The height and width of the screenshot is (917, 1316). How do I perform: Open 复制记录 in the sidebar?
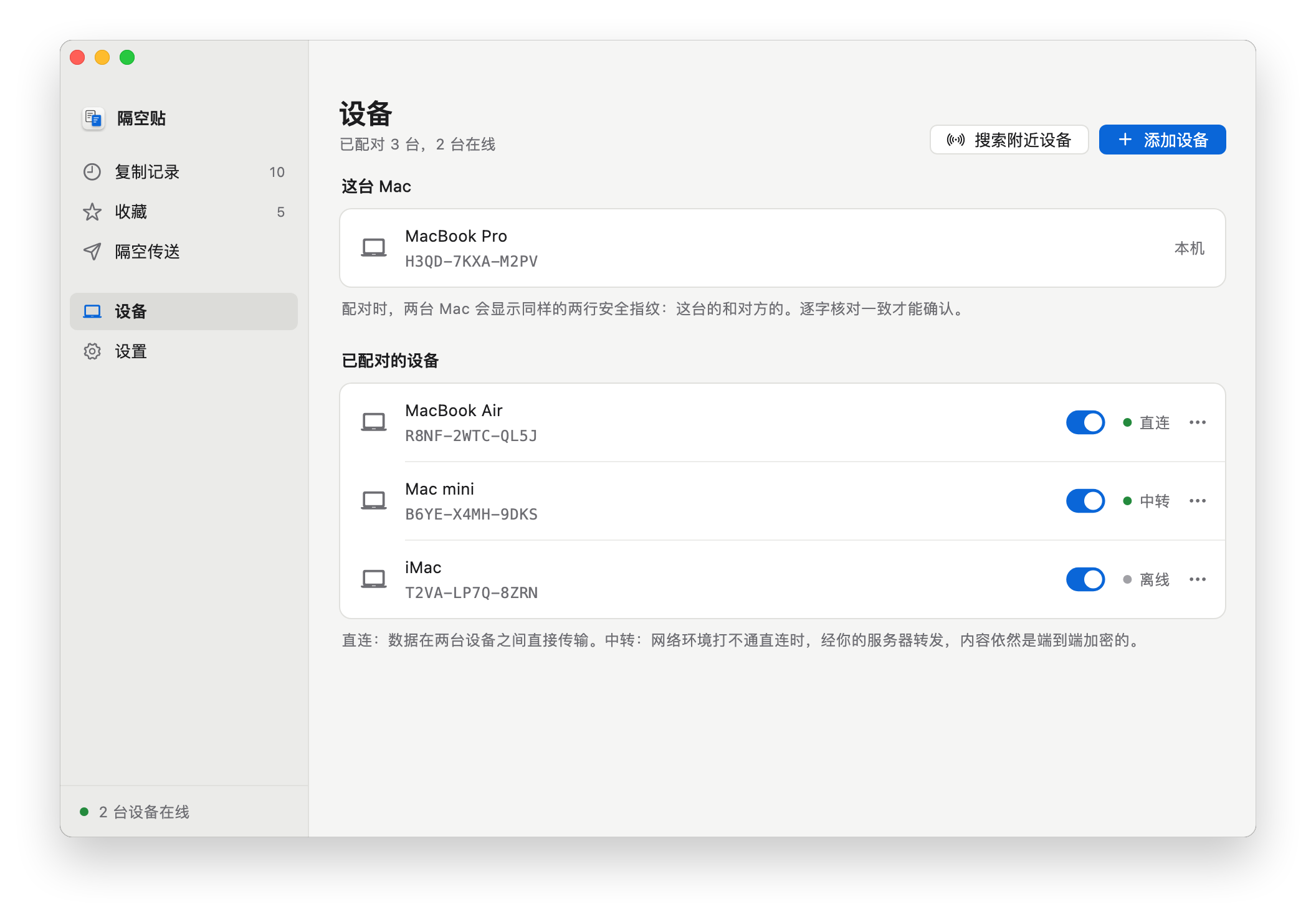[x=184, y=172]
